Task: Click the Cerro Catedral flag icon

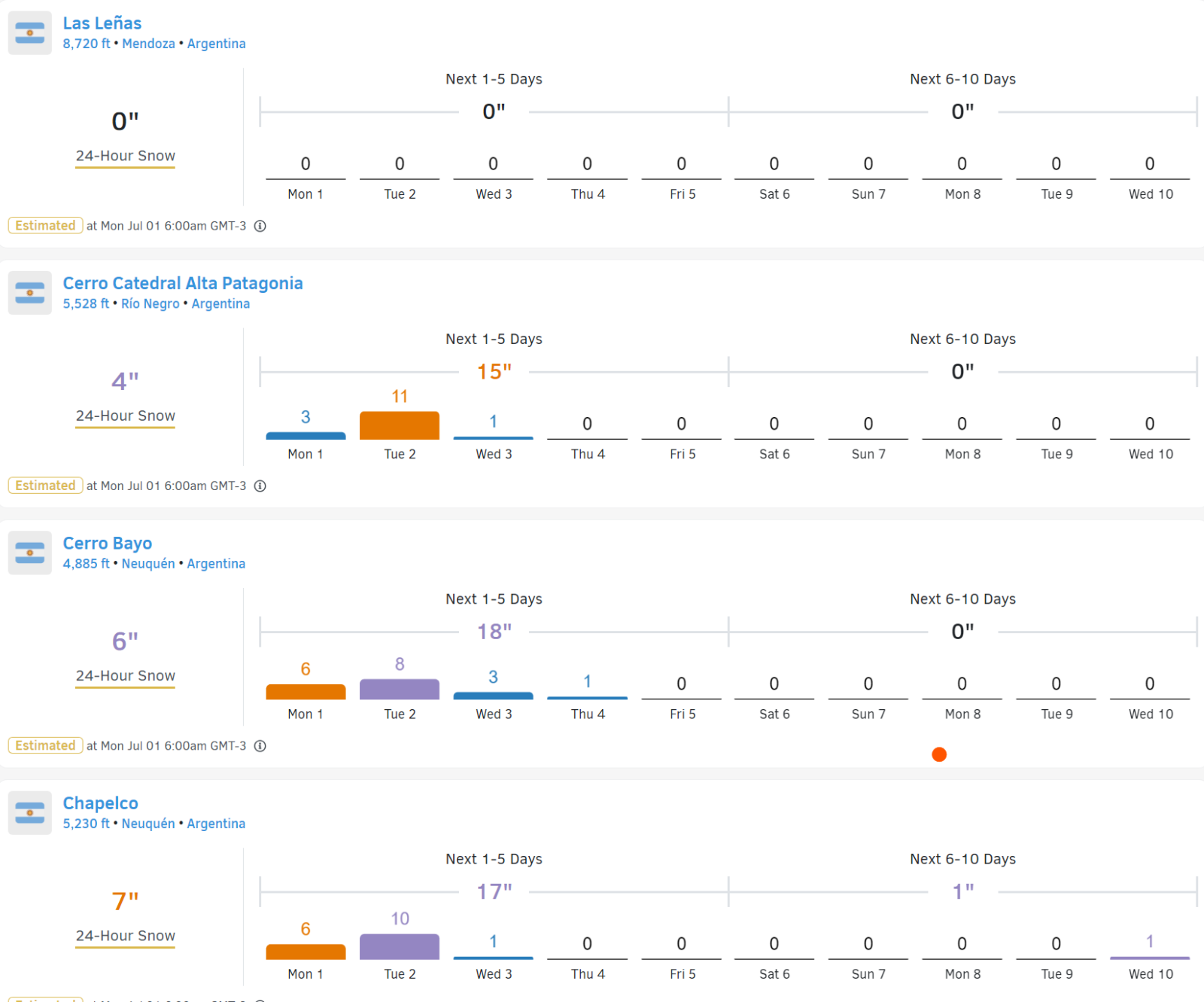Action: 30,293
